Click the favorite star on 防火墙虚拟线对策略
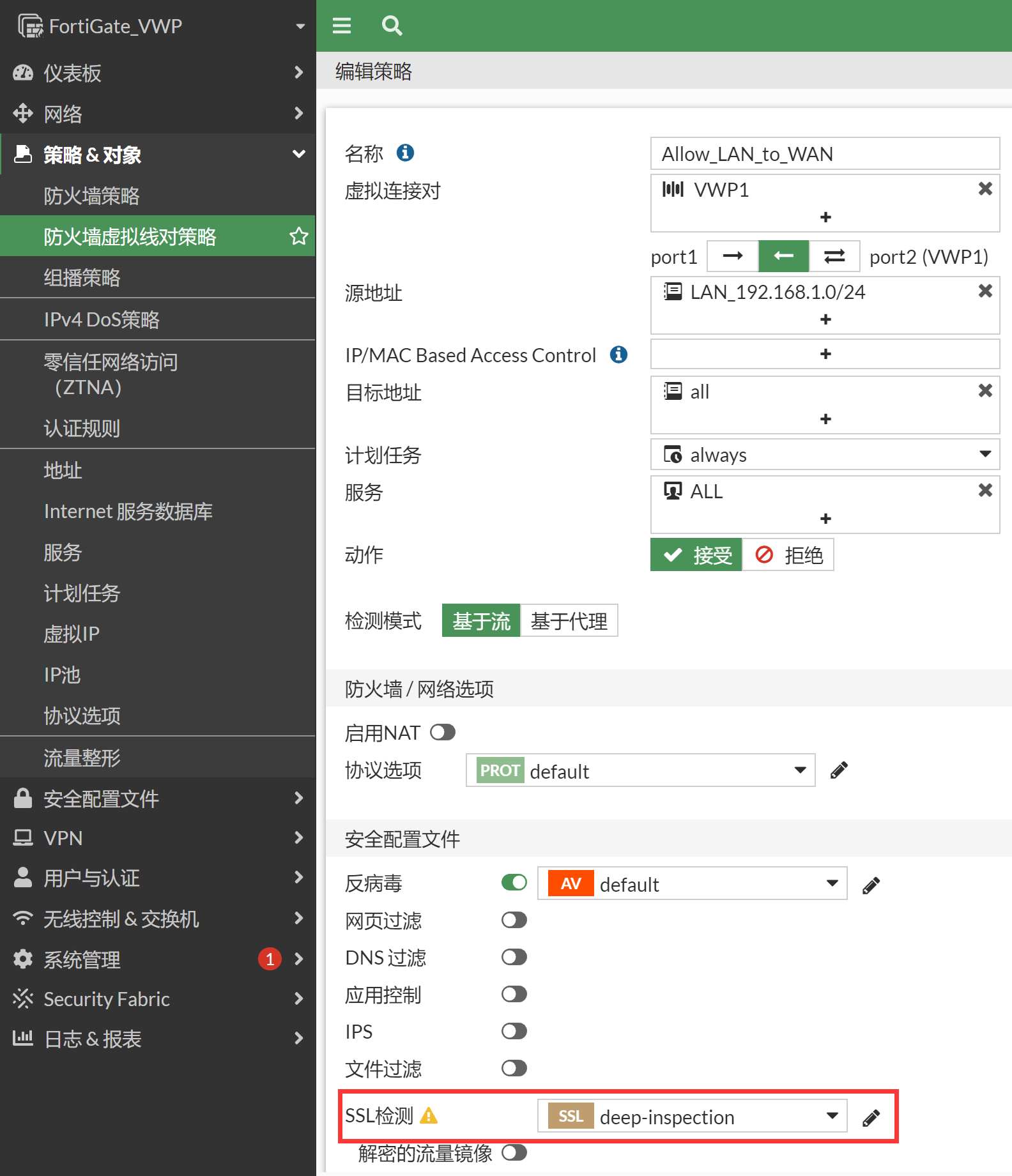1012x1176 pixels. [x=298, y=236]
